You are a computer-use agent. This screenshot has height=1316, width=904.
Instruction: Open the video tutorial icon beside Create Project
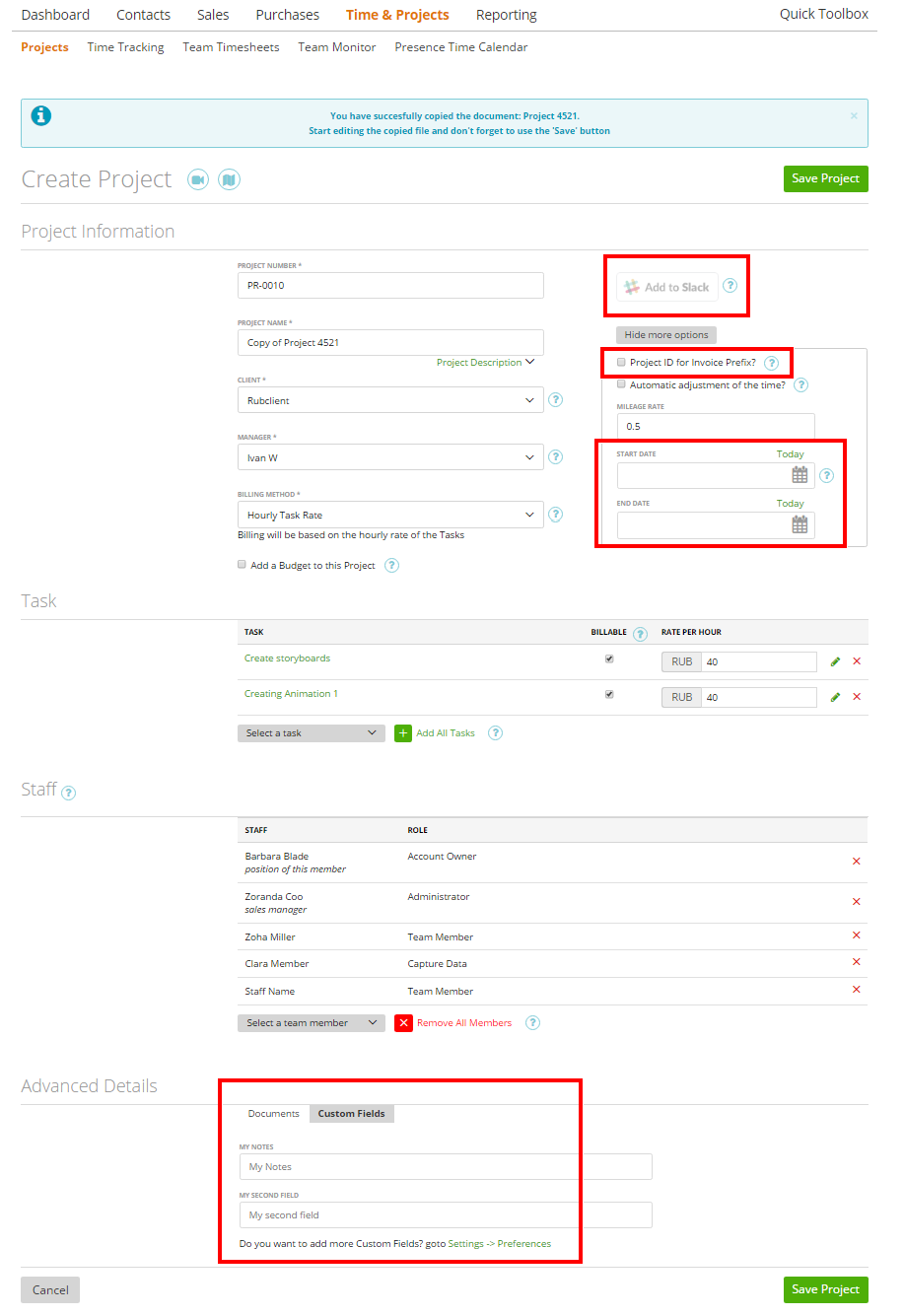pyautogui.click(x=198, y=179)
